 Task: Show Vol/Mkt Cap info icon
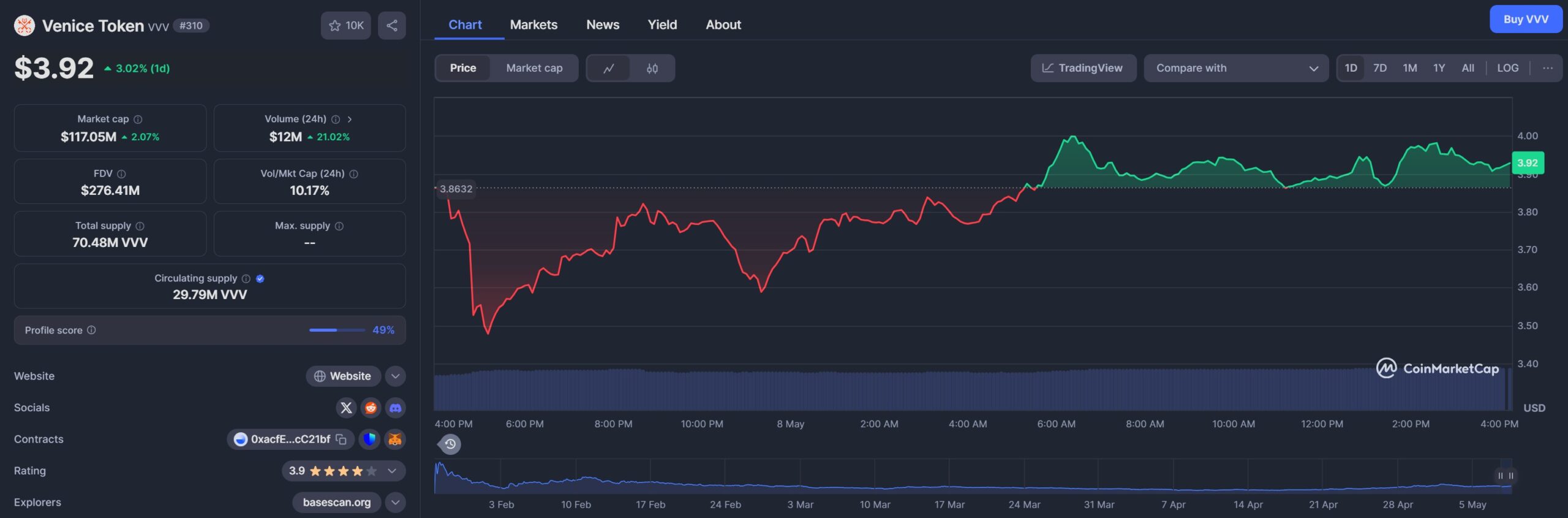coord(353,173)
